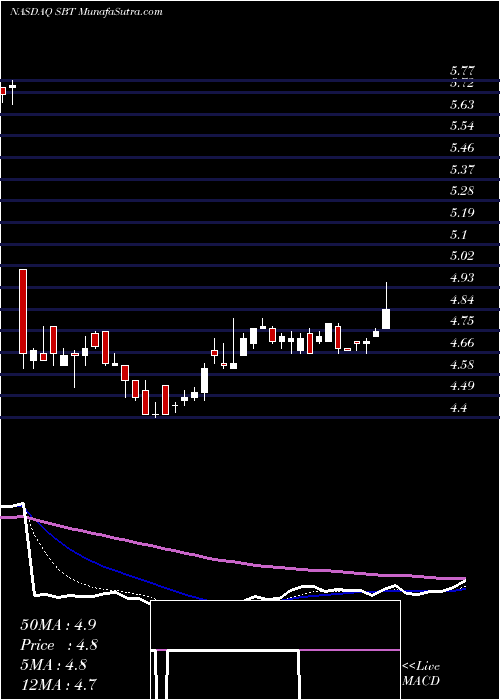Click the 5.46 price level label
The width and height of the screenshot is (500, 700).
click(462, 148)
